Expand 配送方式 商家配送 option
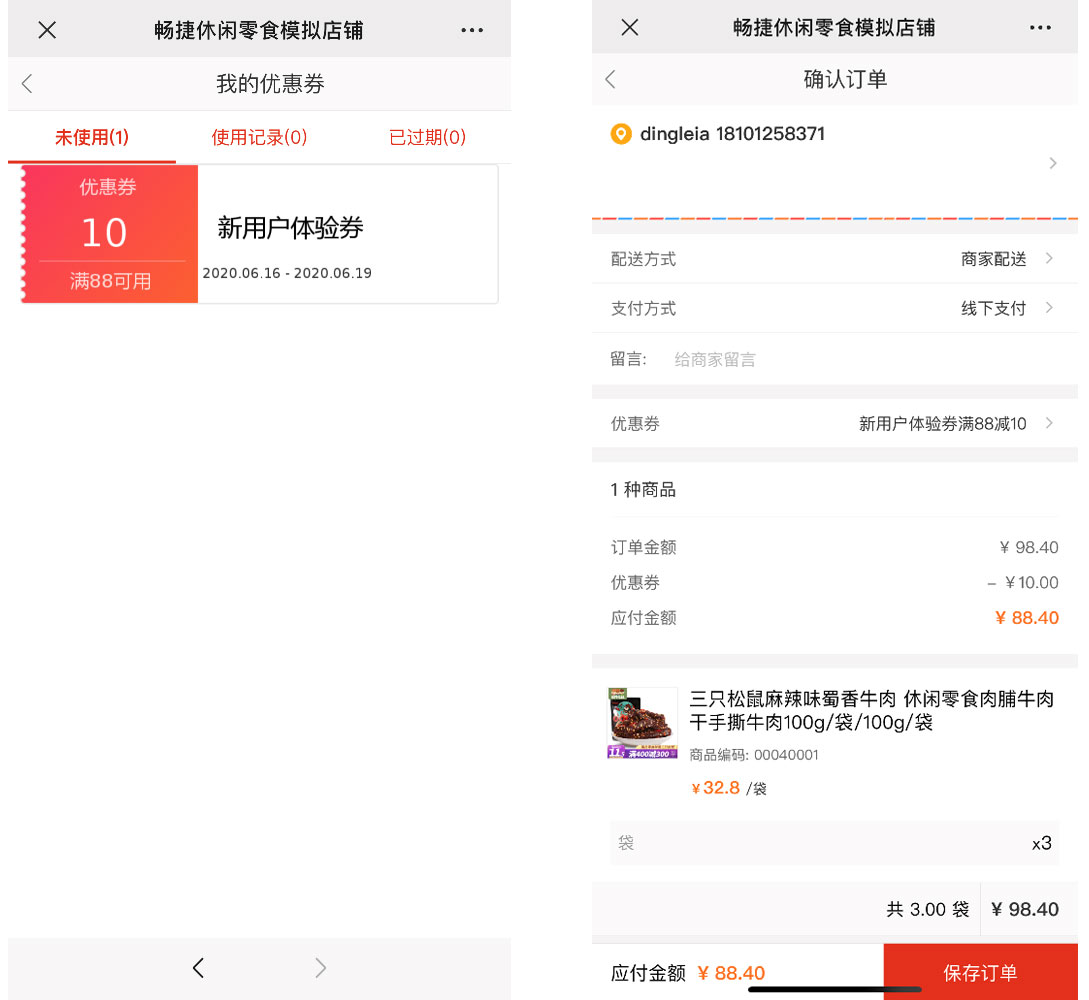This screenshot has width=1089, height=1000. pos(834,259)
